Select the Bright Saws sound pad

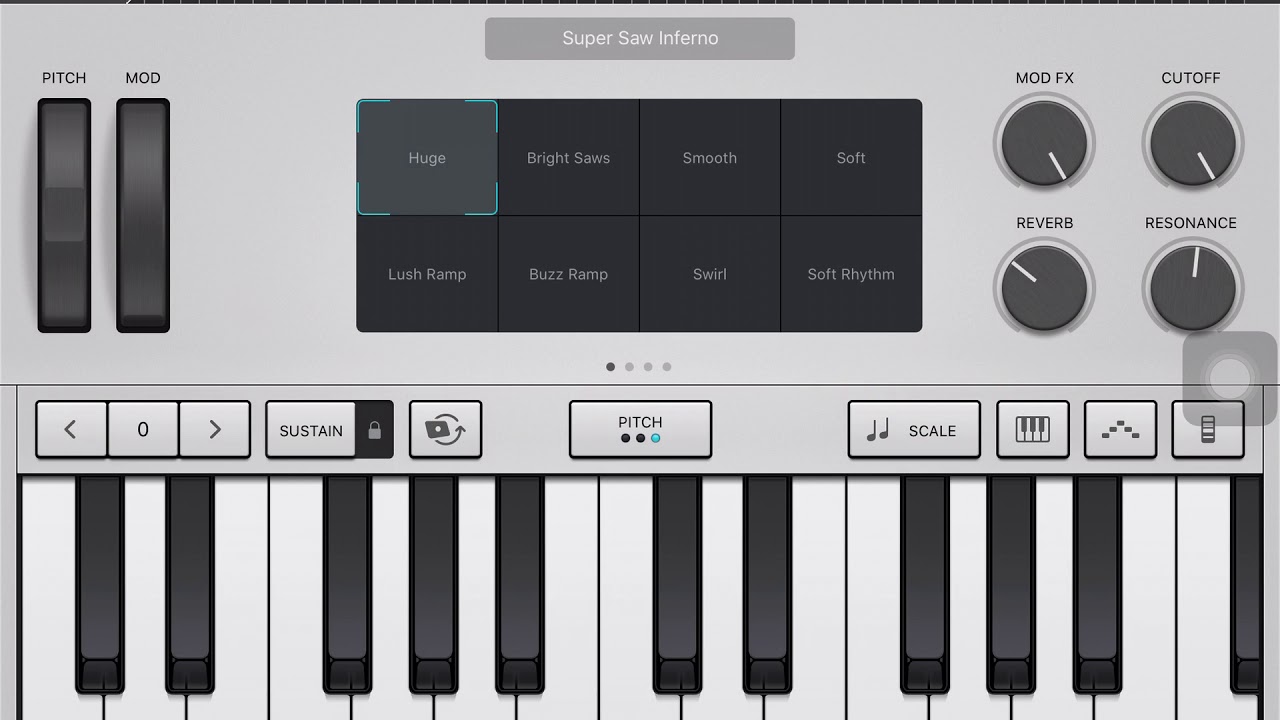pos(568,158)
